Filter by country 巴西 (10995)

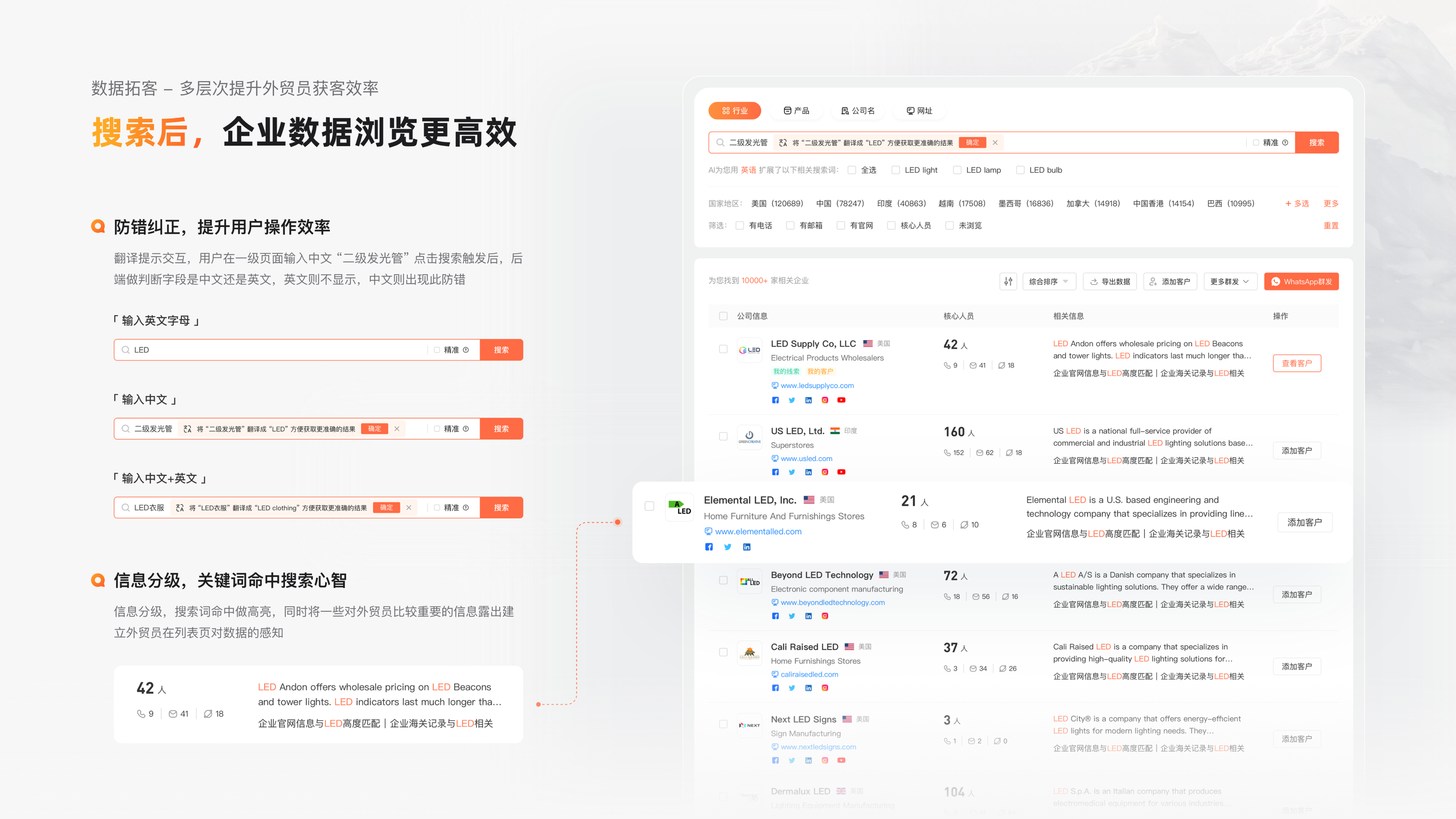point(1231,204)
